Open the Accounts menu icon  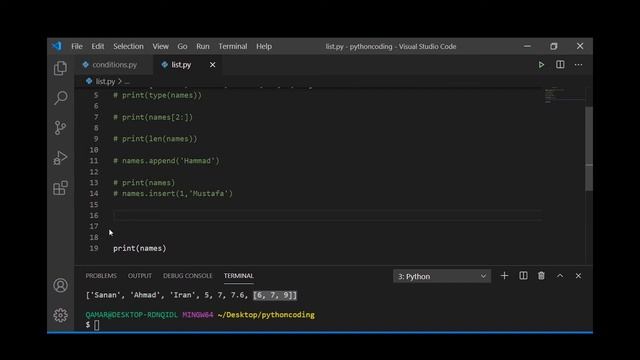[x=60, y=285]
